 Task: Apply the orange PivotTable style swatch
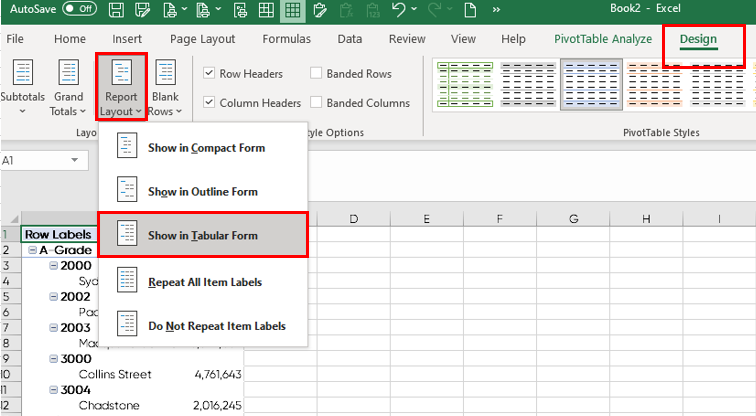(653, 82)
